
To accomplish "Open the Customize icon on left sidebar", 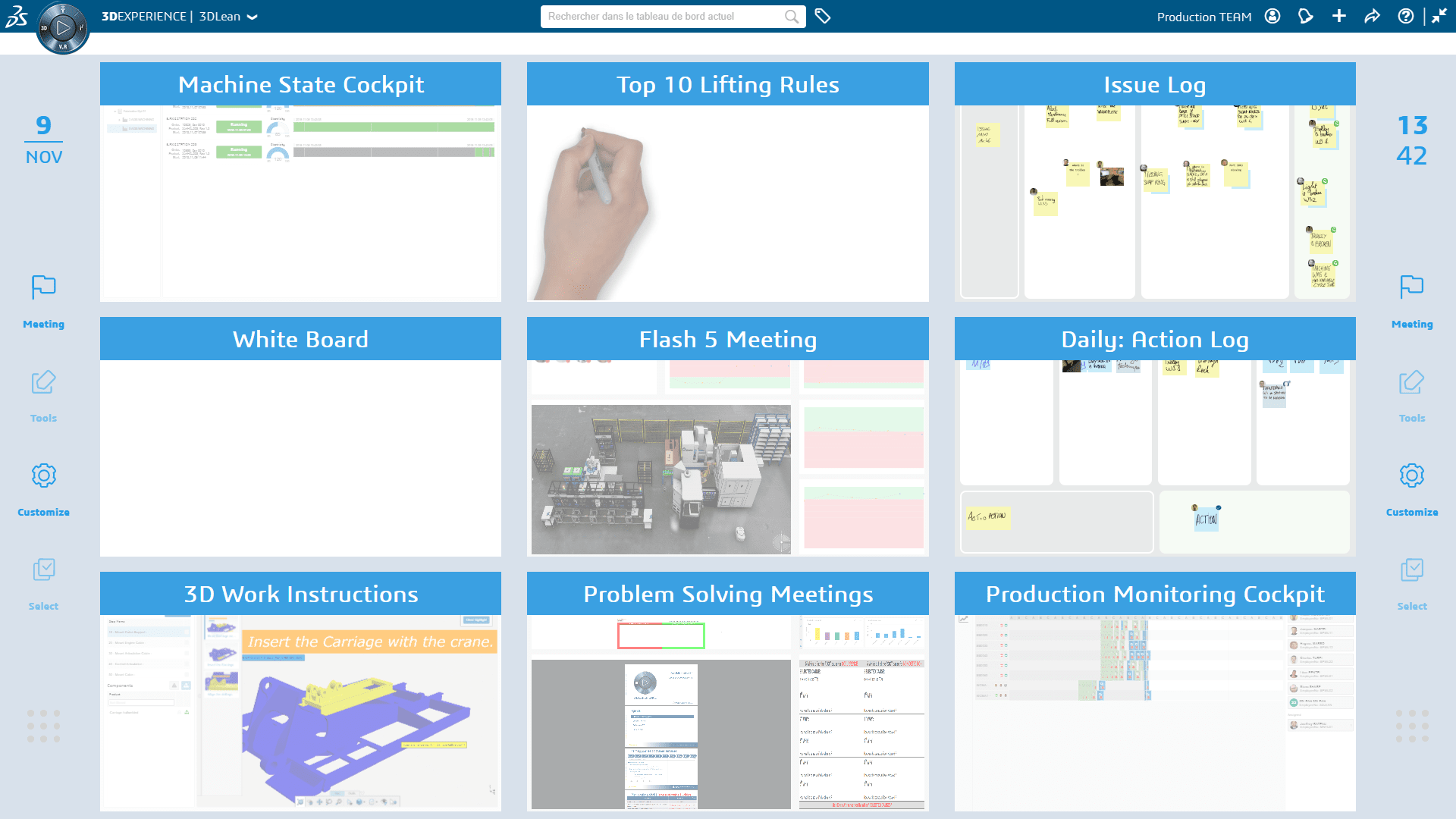I will coord(43,476).
